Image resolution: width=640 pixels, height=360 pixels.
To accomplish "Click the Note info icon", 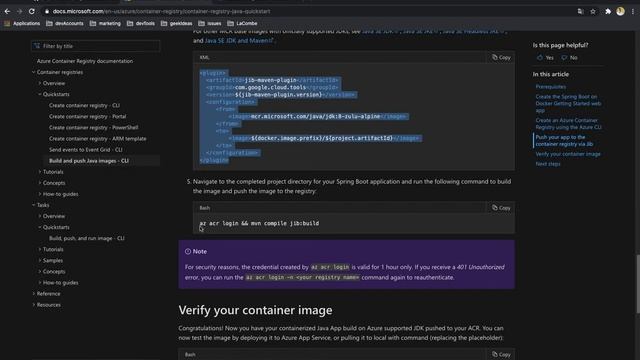I will (188, 251).
